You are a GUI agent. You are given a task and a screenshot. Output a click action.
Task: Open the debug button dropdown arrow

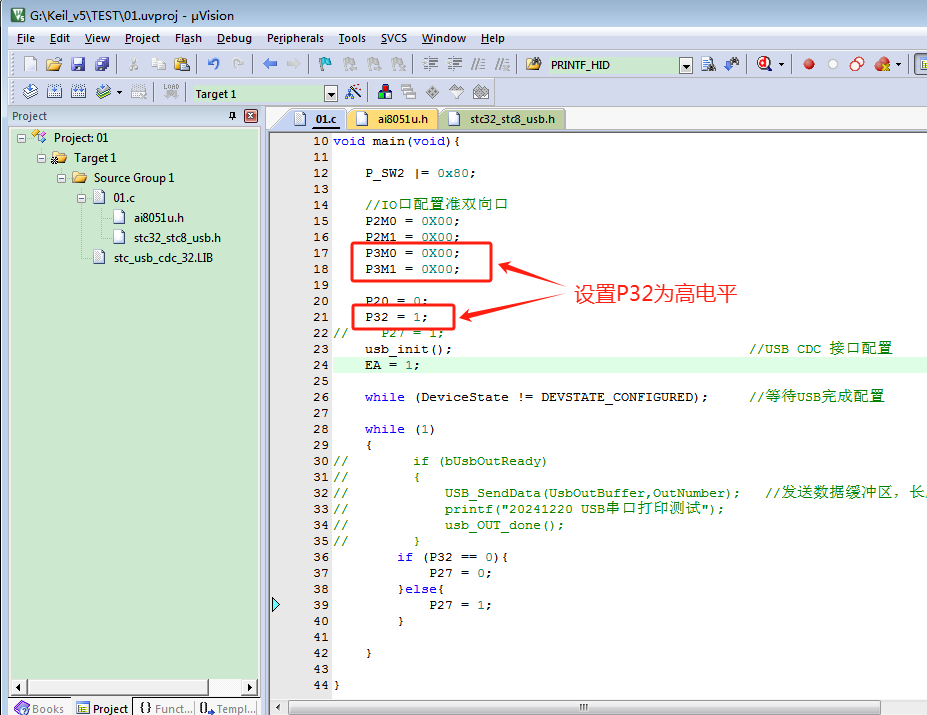[781, 64]
